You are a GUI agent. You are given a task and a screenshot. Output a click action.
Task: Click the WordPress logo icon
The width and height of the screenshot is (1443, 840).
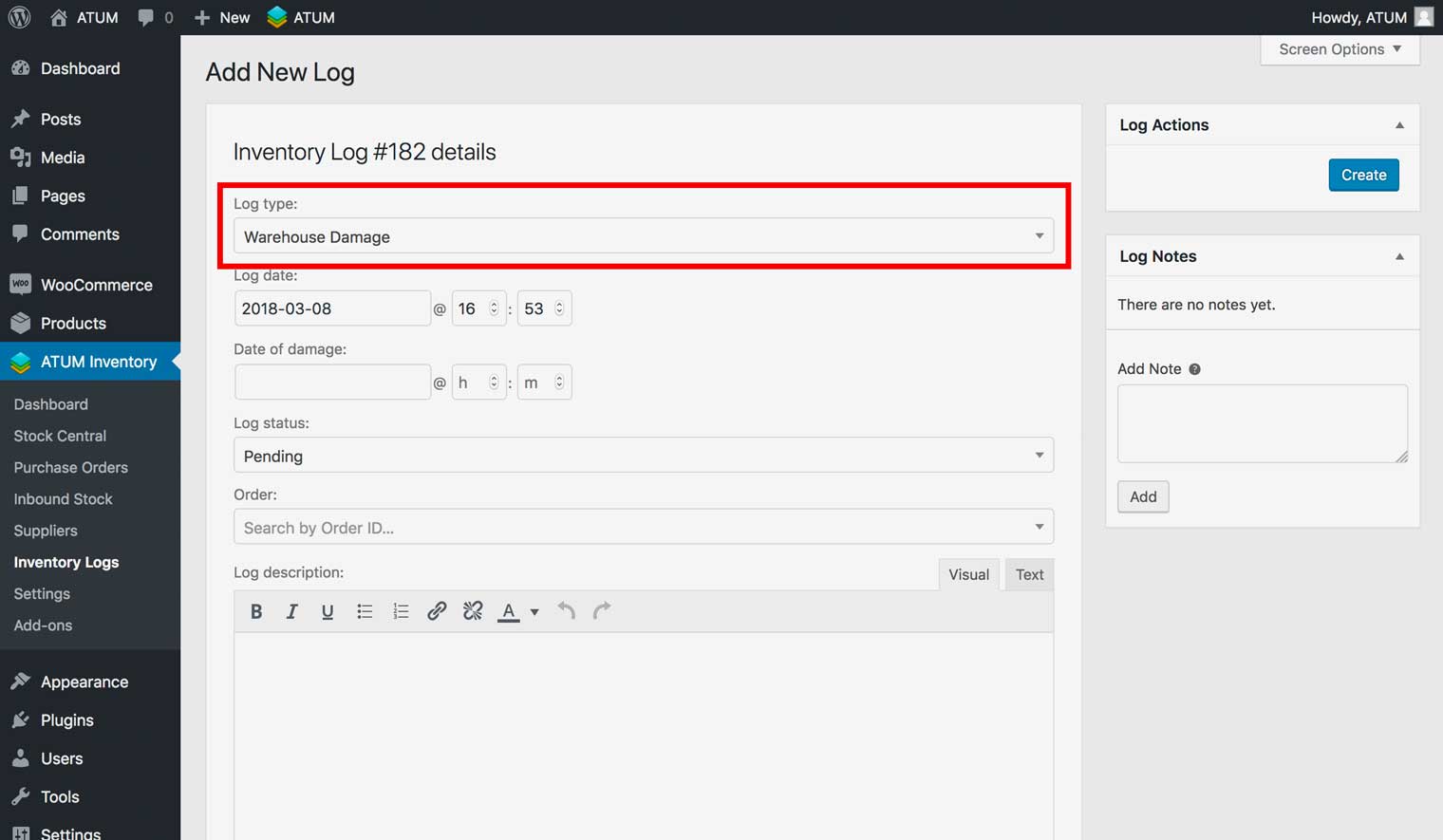coord(19,17)
